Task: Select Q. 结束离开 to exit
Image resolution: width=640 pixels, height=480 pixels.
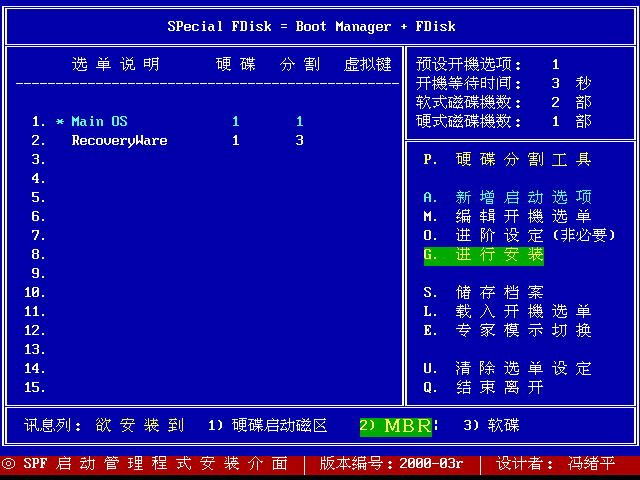Action: point(484,387)
